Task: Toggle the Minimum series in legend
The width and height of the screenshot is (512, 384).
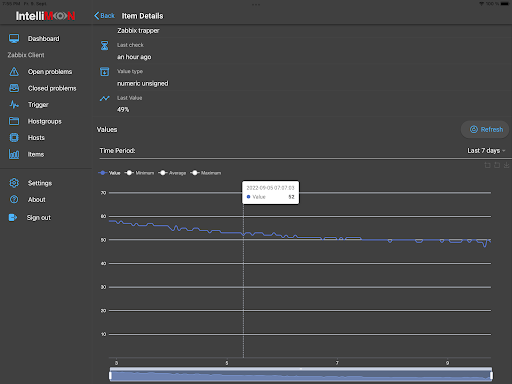Action: point(139,173)
